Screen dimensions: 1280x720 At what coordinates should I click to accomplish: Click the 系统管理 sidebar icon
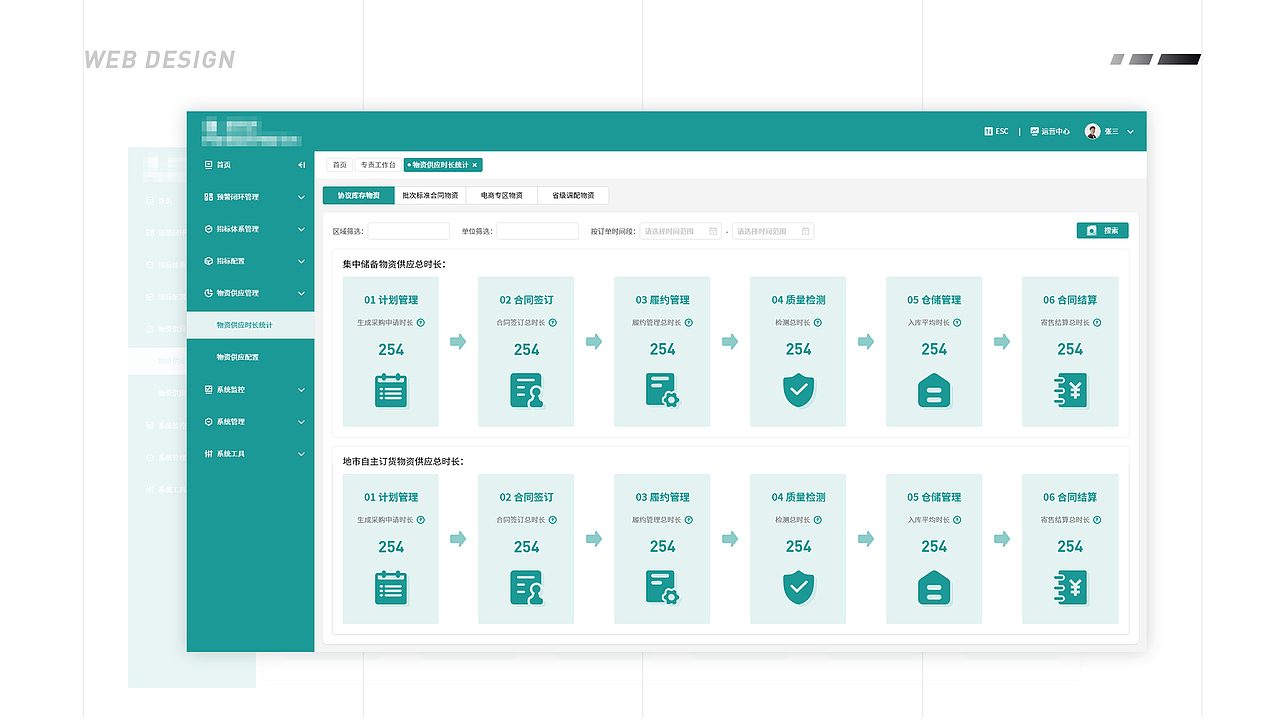tap(208, 422)
